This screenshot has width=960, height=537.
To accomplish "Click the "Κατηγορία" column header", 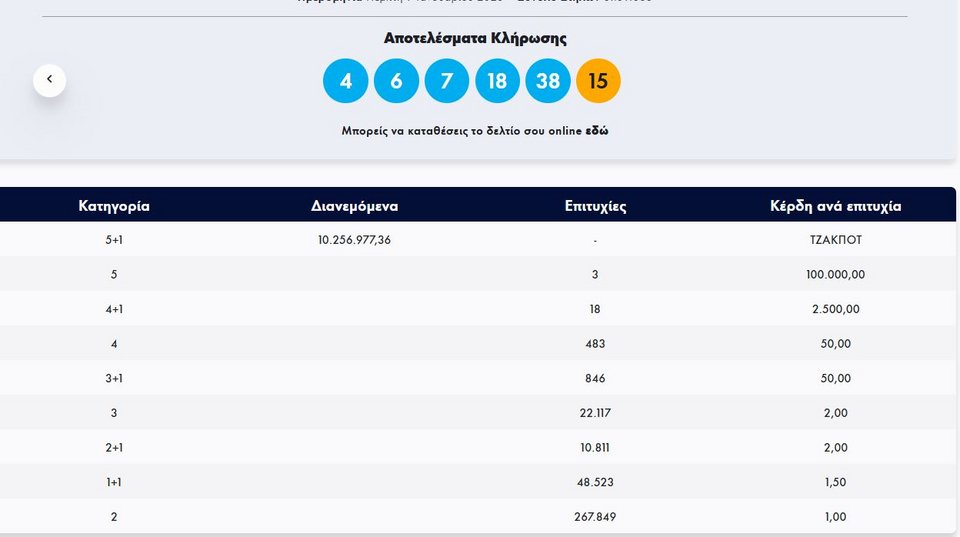I will click(x=114, y=206).
